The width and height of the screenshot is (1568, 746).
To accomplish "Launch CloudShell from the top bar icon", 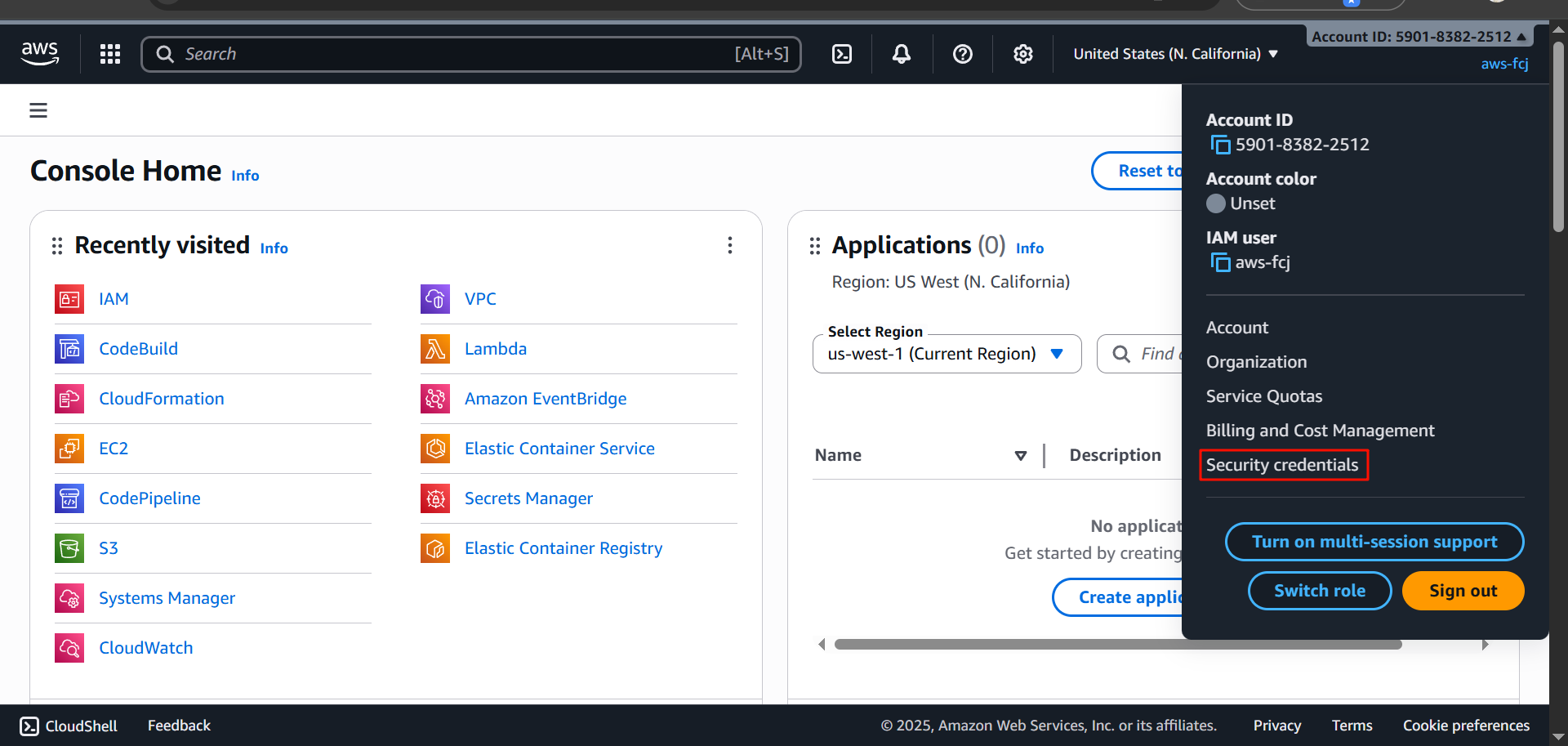I will 842,54.
